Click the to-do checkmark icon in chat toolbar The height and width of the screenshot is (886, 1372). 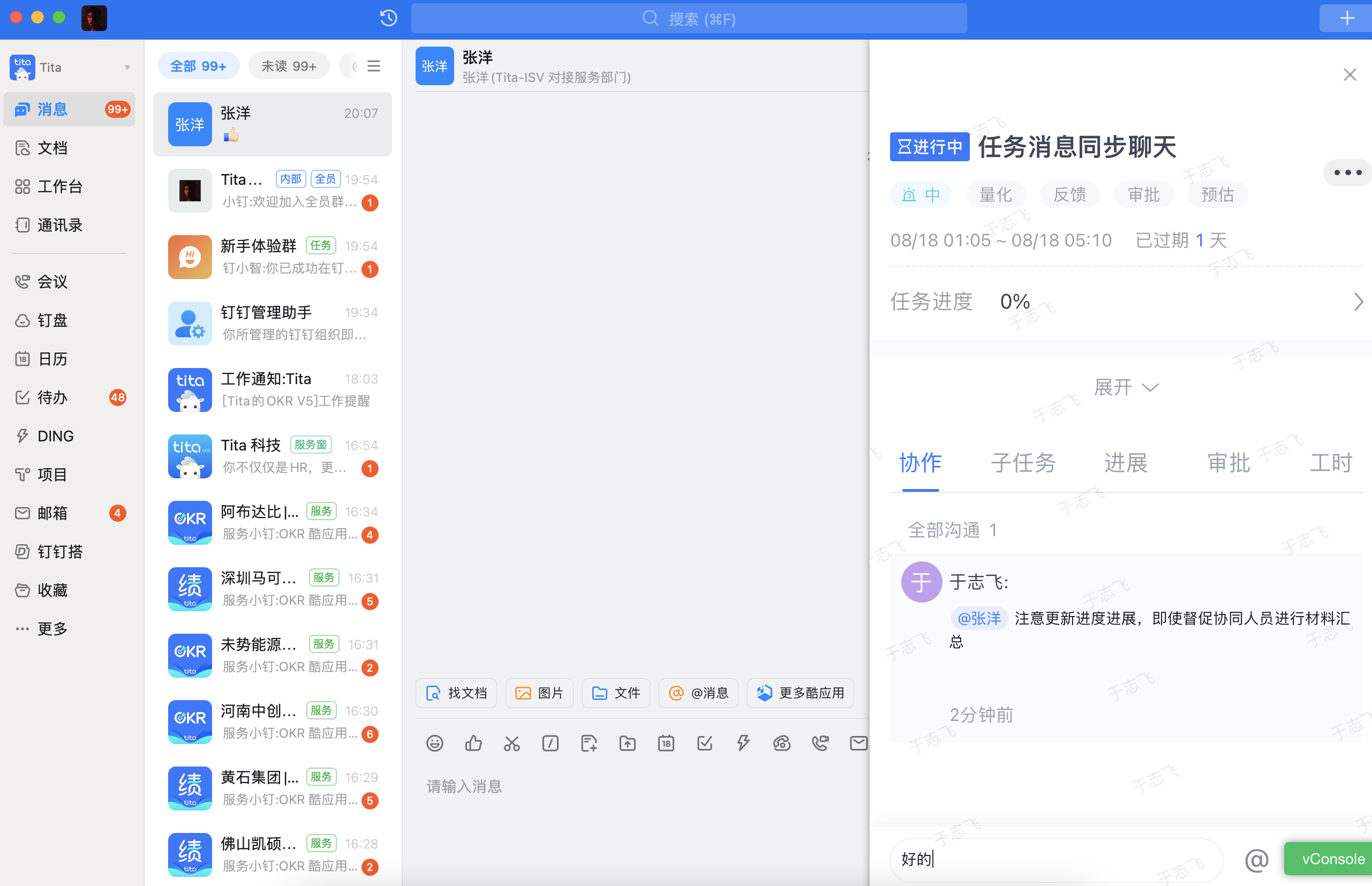(x=704, y=744)
